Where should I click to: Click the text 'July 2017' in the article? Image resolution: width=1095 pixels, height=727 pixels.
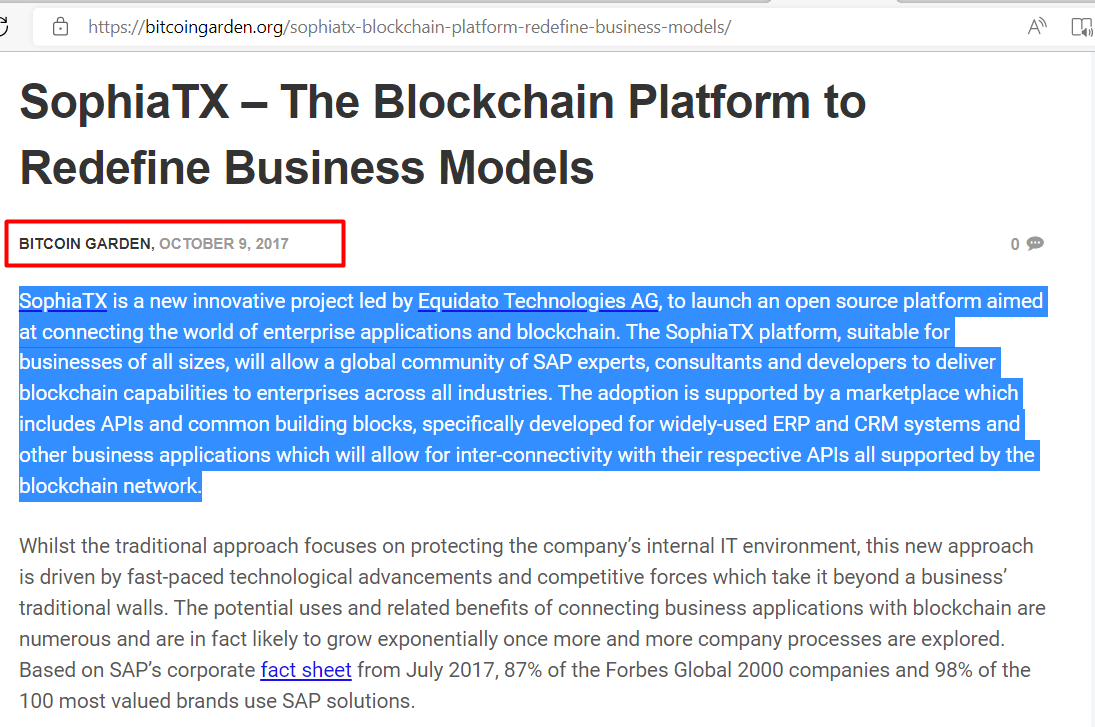(452, 670)
